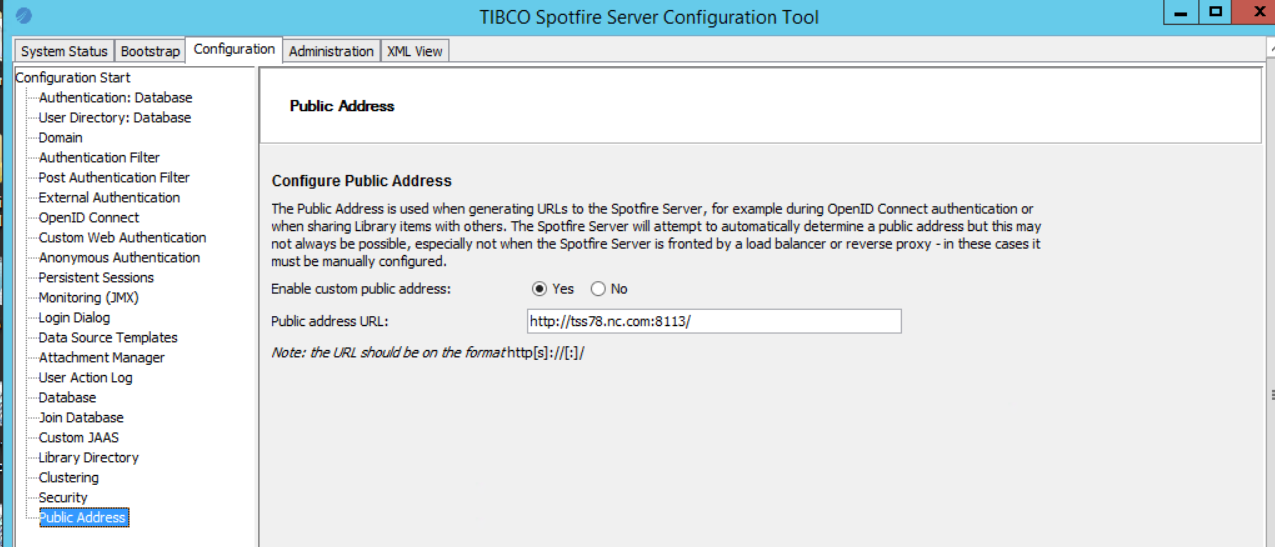Click the TIBCO Spotfire app icon in title bar
The width and height of the screenshot is (1275, 547).
(x=24, y=16)
